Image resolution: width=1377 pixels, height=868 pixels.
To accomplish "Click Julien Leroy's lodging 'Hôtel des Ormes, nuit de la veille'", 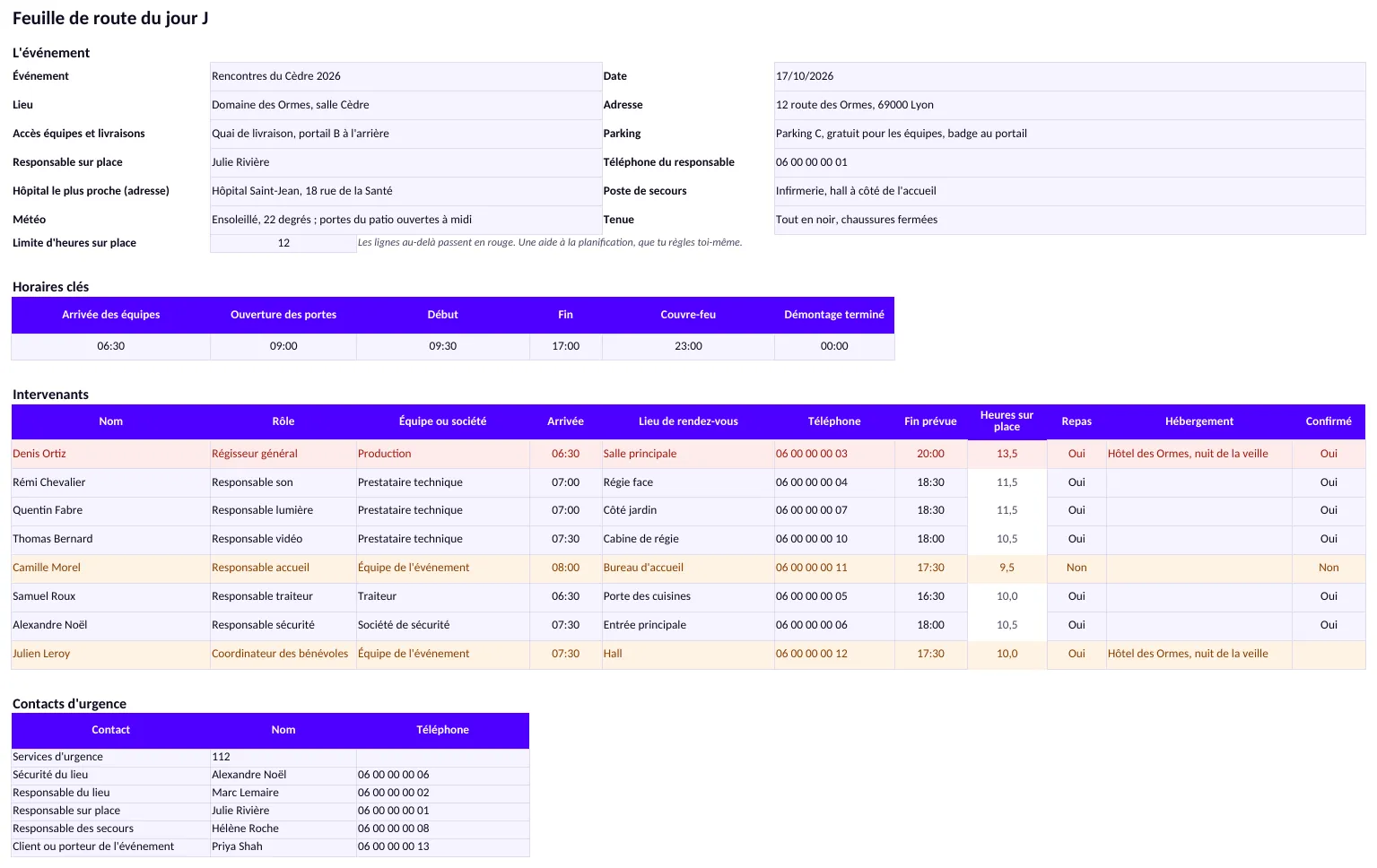I will pyautogui.click(x=1199, y=654).
